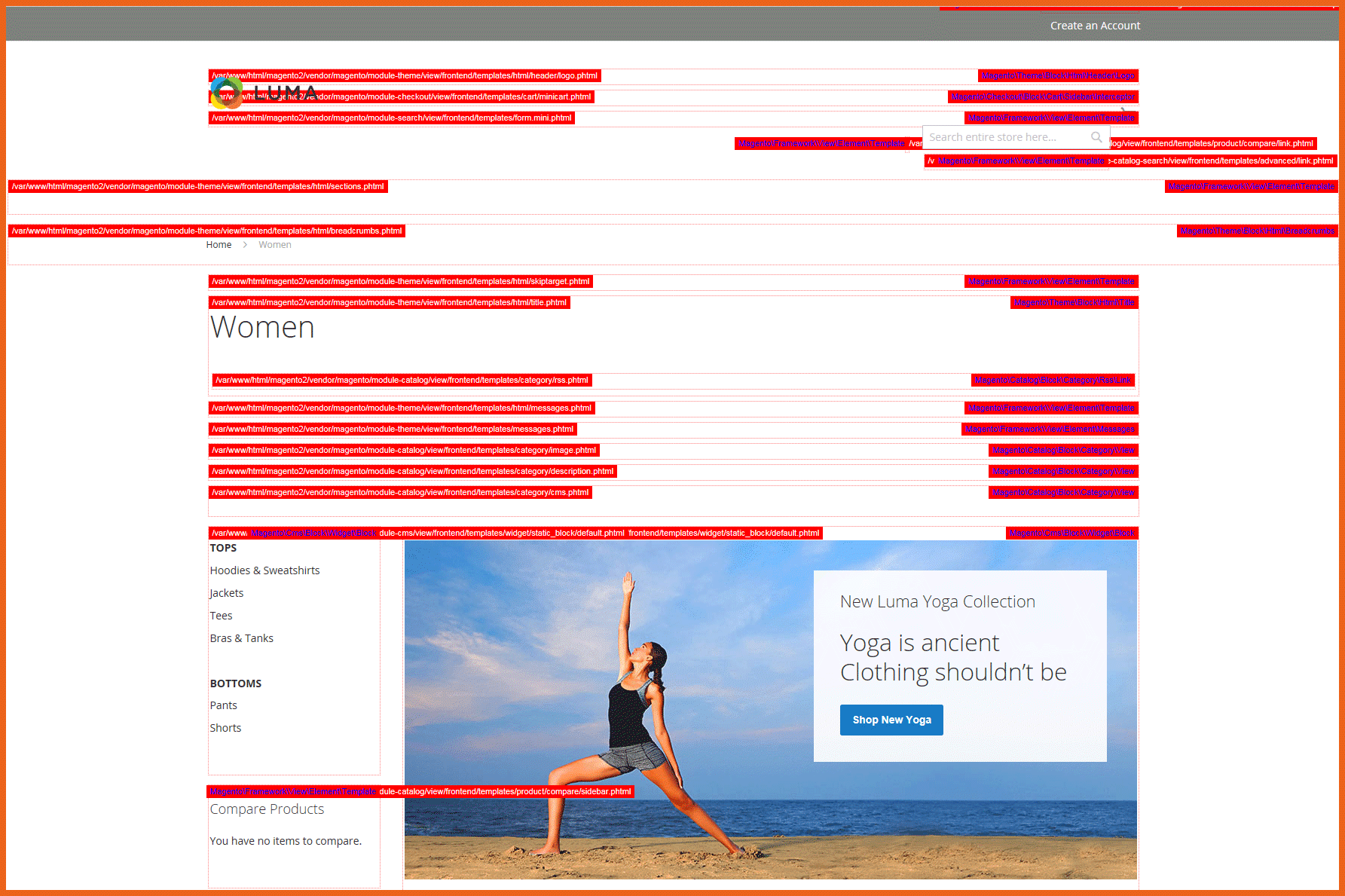The height and width of the screenshot is (896, 1345).
Task: Click the Women page title
Action: pos(262,328)
